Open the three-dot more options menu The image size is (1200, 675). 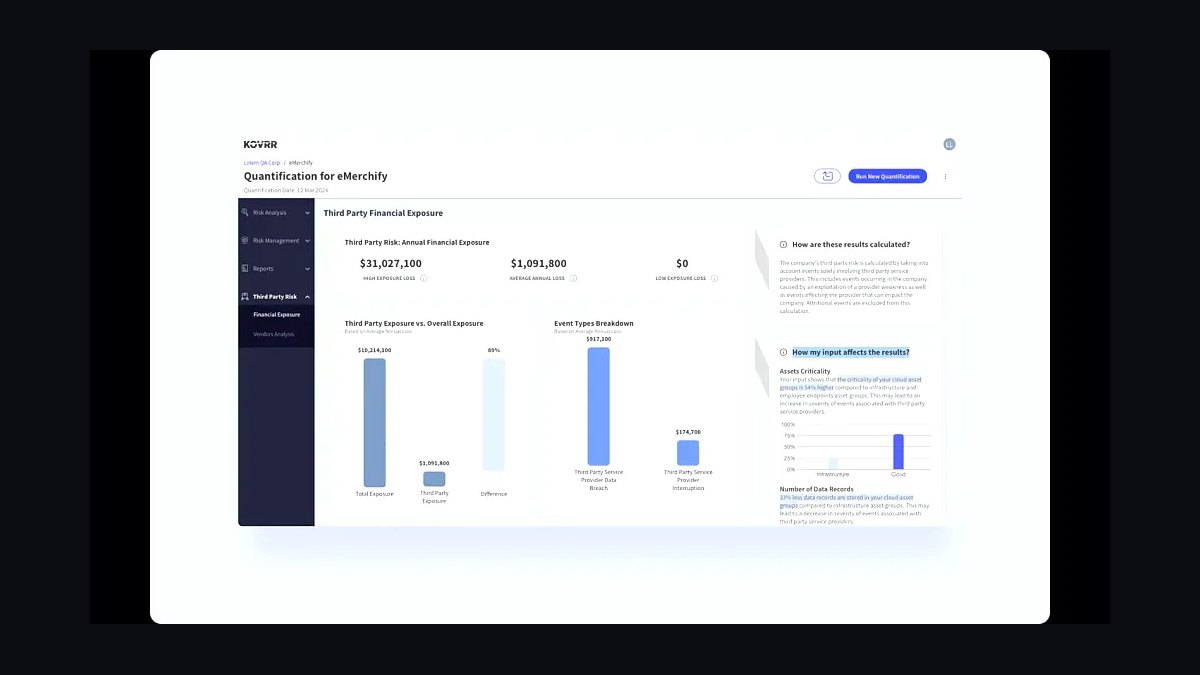pyautogui.click(x=945, y=176)
